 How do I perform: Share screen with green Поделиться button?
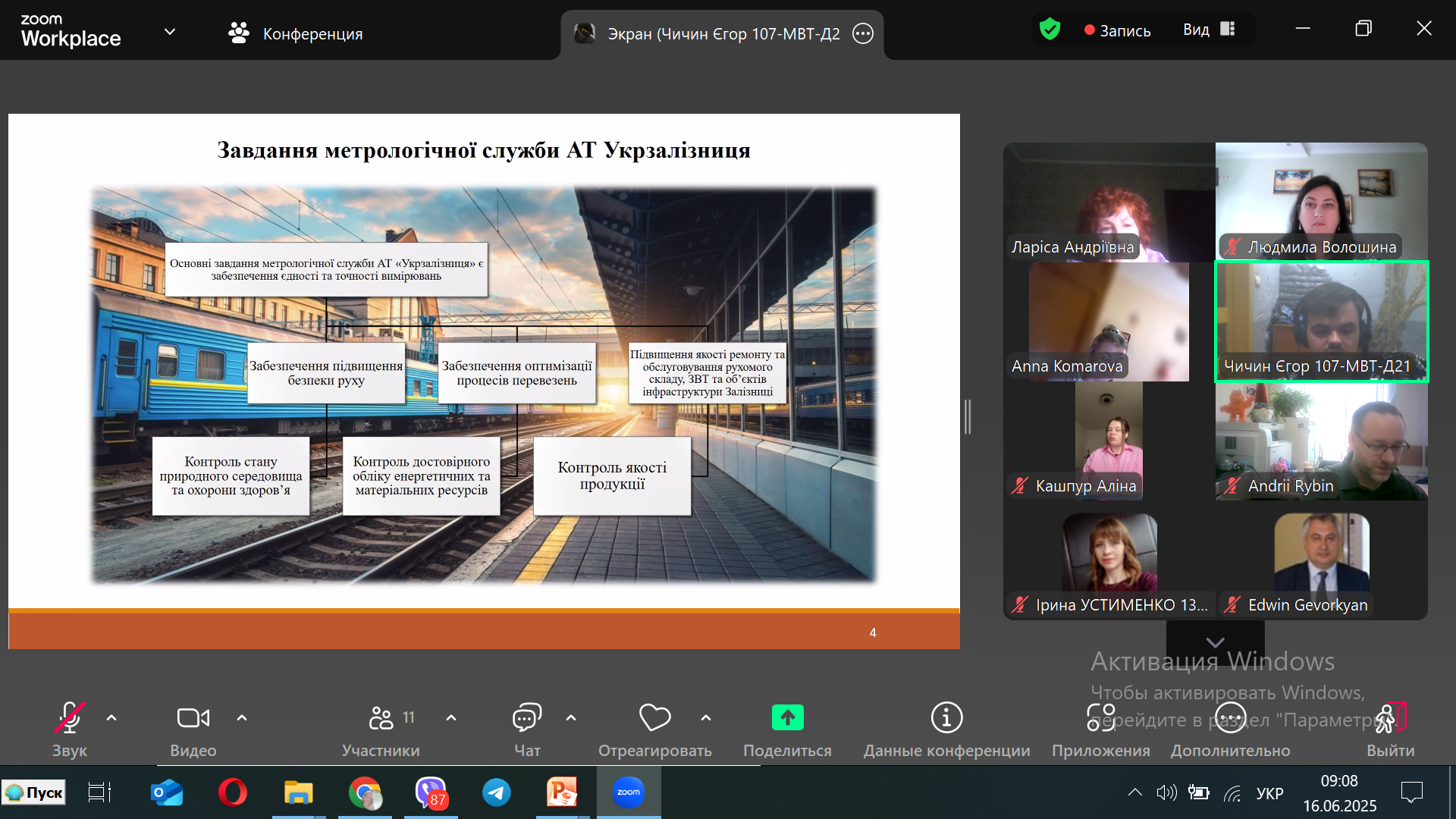(787, 729)
